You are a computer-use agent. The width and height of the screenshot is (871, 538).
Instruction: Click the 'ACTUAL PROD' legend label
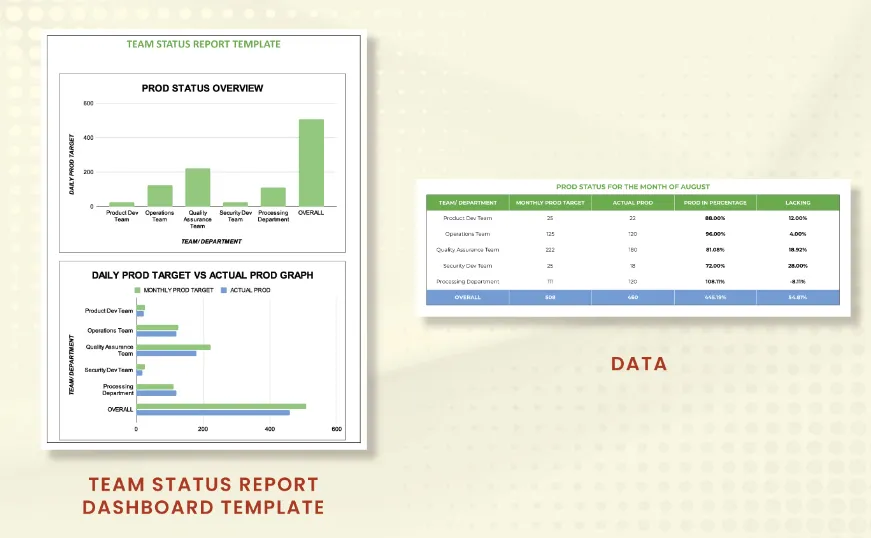point(250,290)
